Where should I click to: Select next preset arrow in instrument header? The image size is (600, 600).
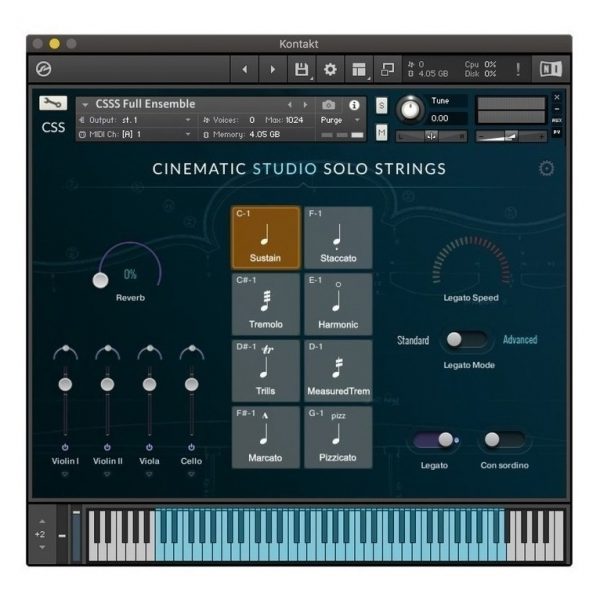(x=305, y=104)
